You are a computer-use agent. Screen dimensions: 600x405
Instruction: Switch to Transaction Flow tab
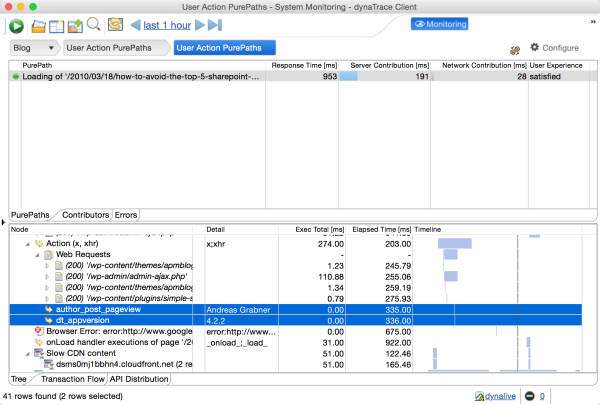[73, 379]
